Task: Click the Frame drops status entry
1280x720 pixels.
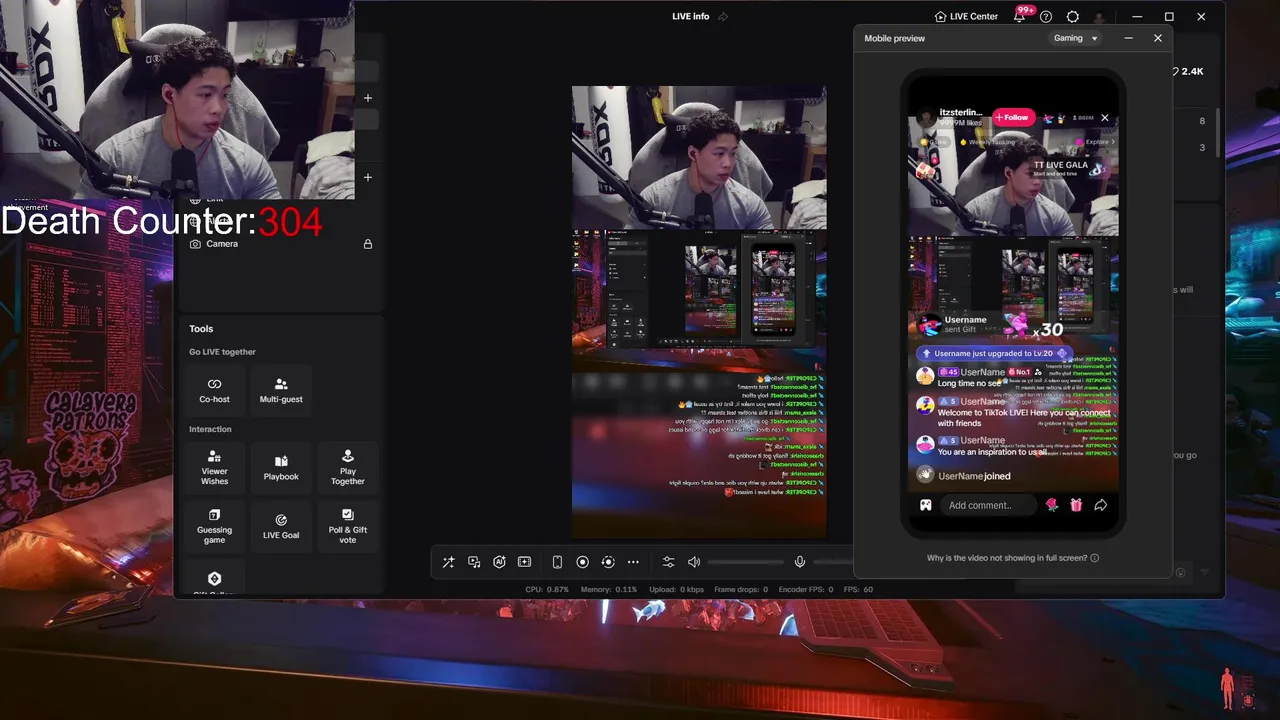Action: (x=741, y=590)
